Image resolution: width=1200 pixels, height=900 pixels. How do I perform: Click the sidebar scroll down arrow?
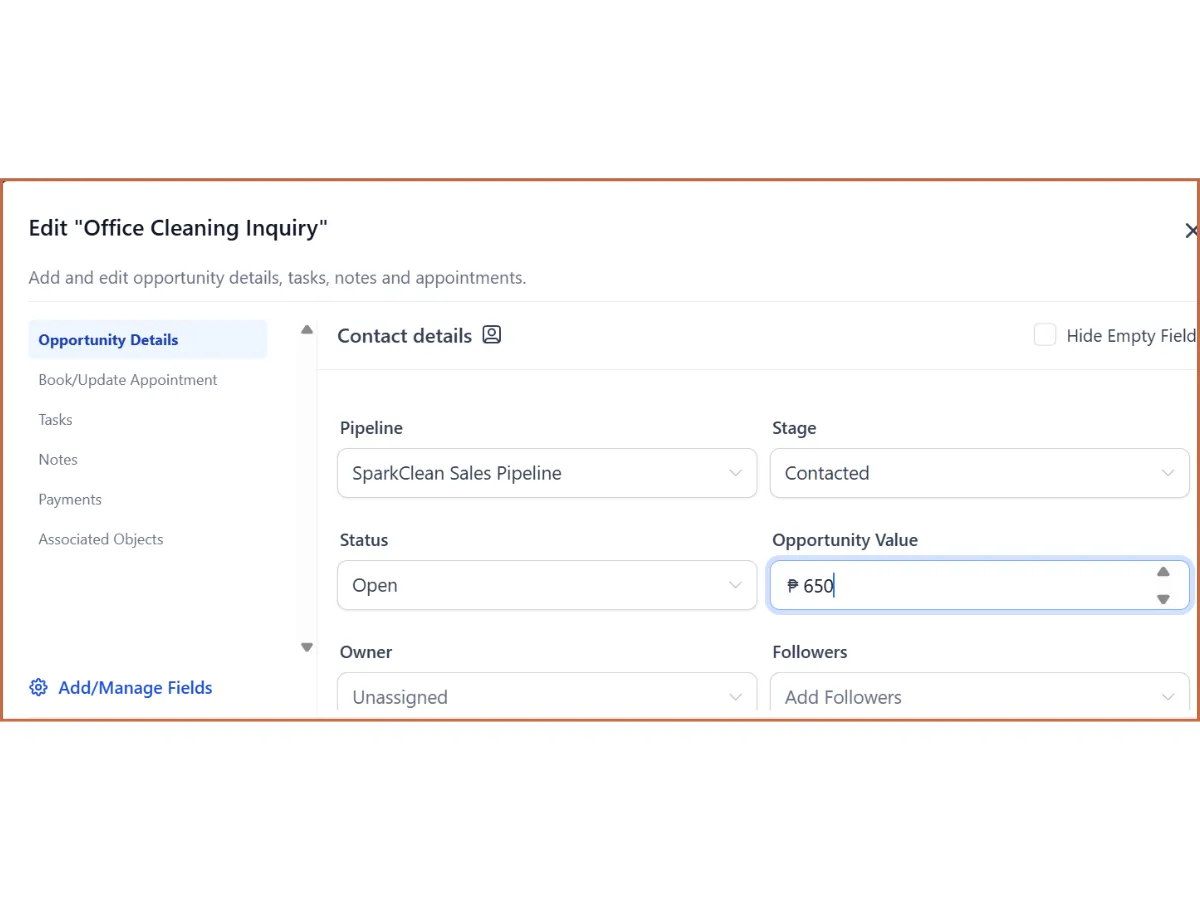click(307, 648)
